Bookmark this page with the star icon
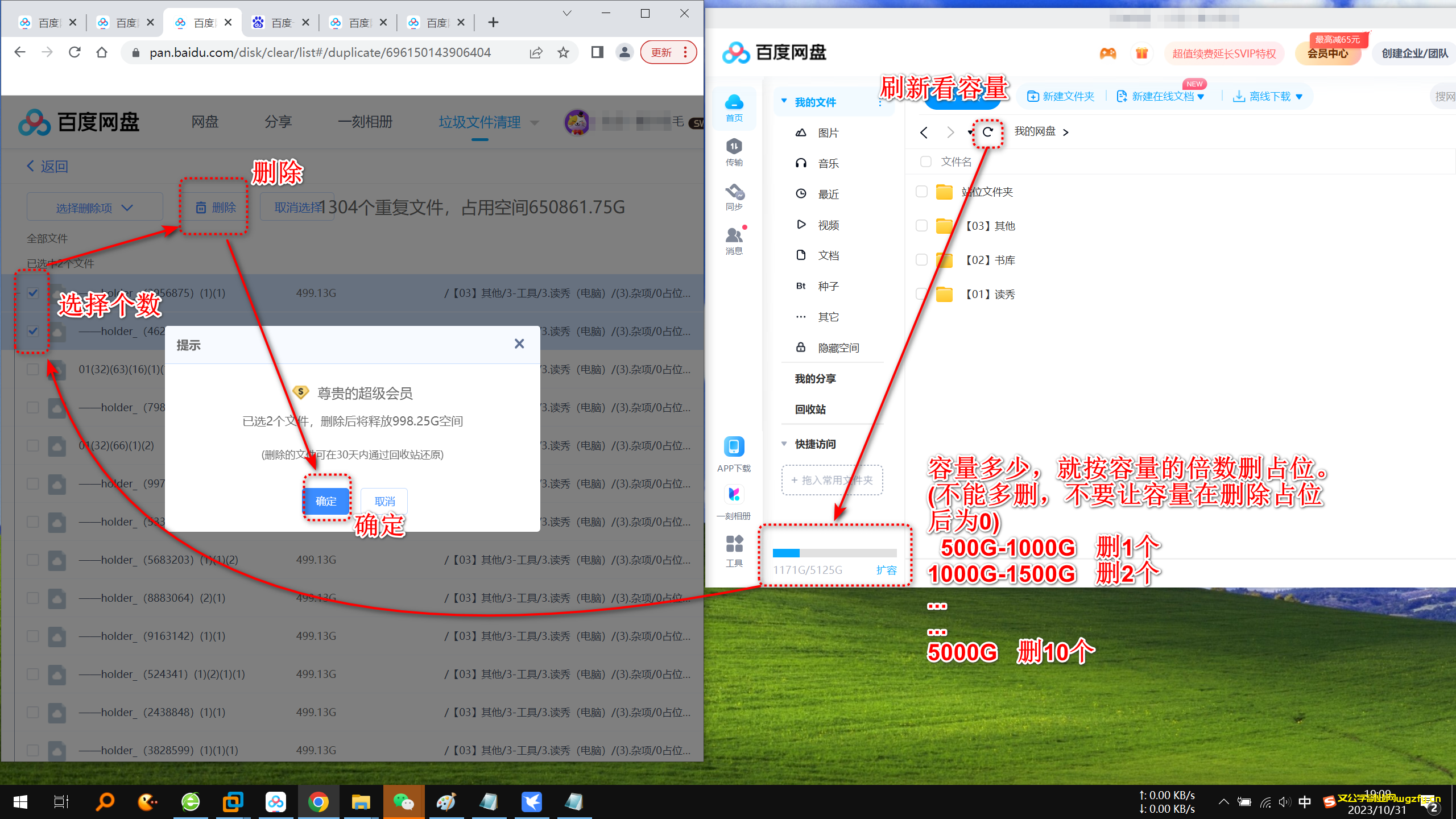This screenshot has width=1456, height=819. point(563,52)
